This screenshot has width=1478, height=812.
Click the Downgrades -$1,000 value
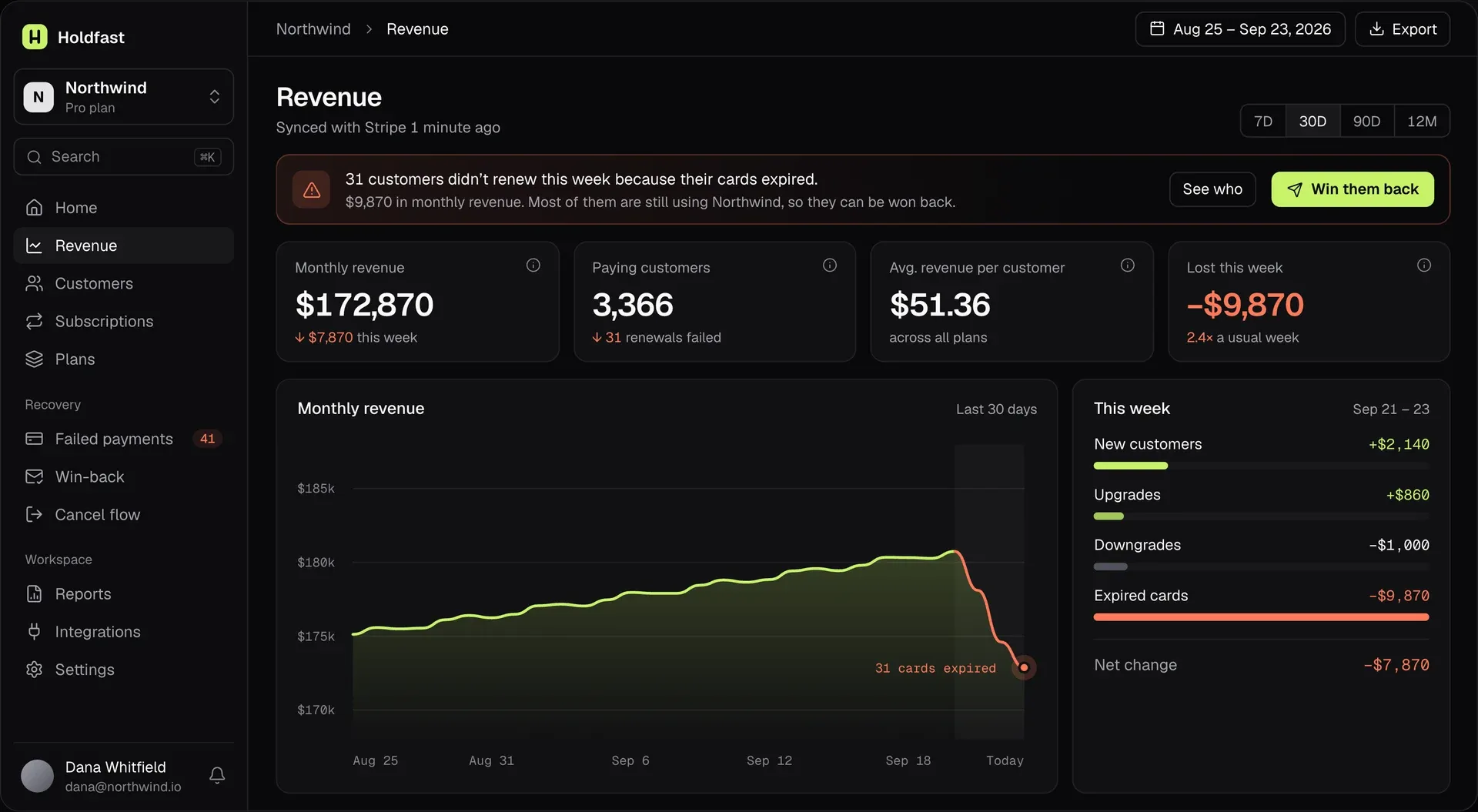(1399, 545)
